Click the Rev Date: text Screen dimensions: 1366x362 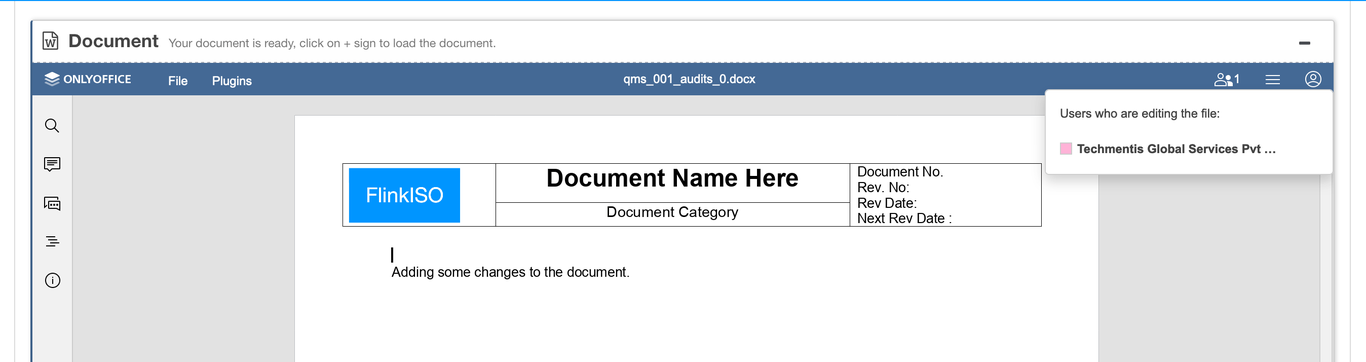pos(887,203)
